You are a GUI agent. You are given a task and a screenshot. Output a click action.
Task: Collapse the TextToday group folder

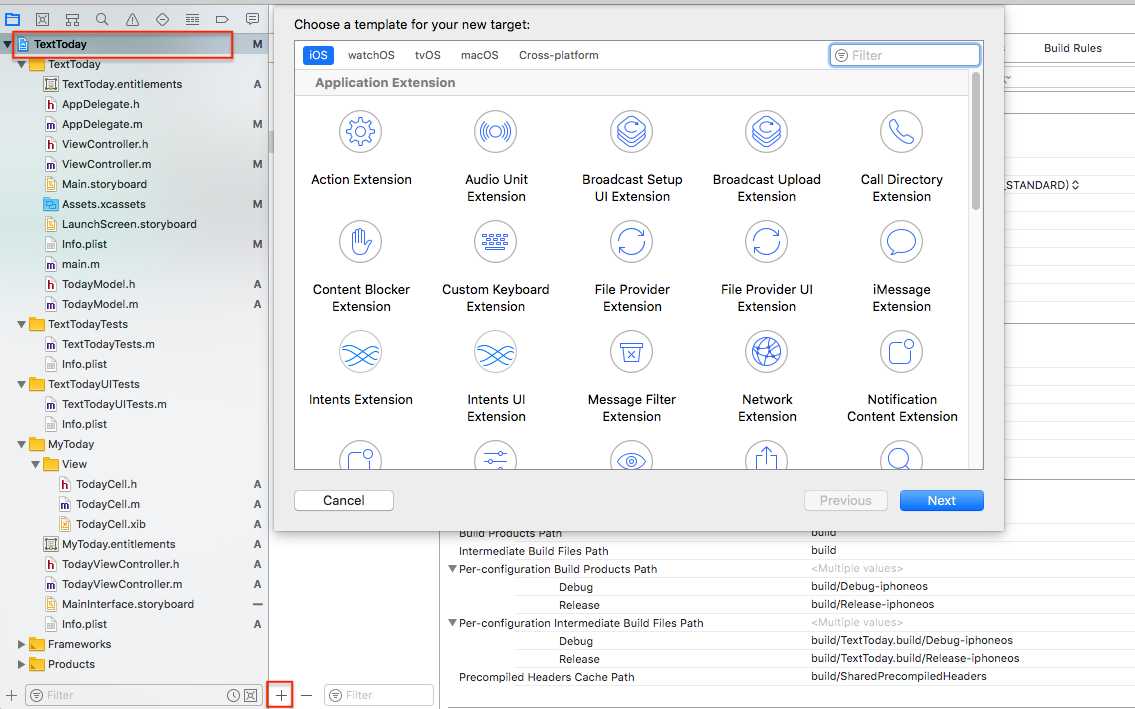tap(22, 64)
